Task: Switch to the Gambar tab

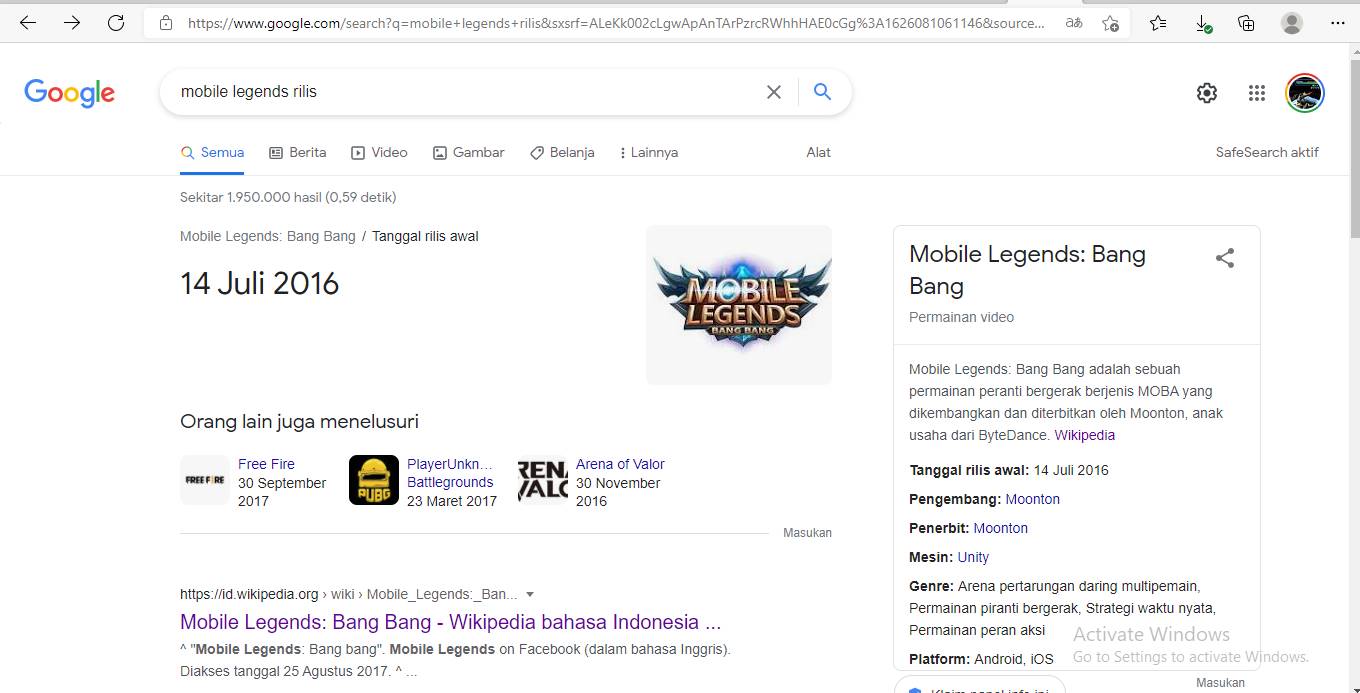Action: click(x=468, y=153)
